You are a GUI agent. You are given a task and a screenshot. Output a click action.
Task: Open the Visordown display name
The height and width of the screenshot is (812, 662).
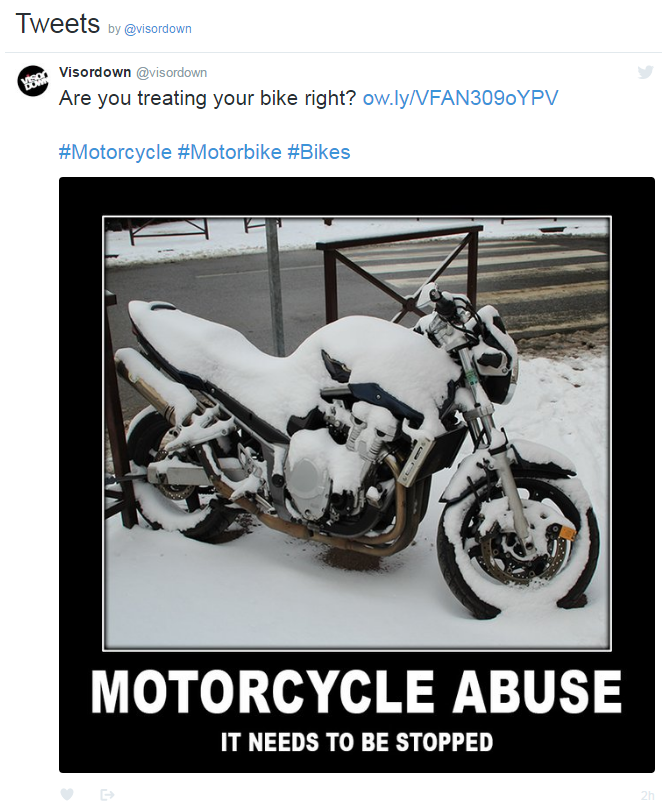(95, 72)
